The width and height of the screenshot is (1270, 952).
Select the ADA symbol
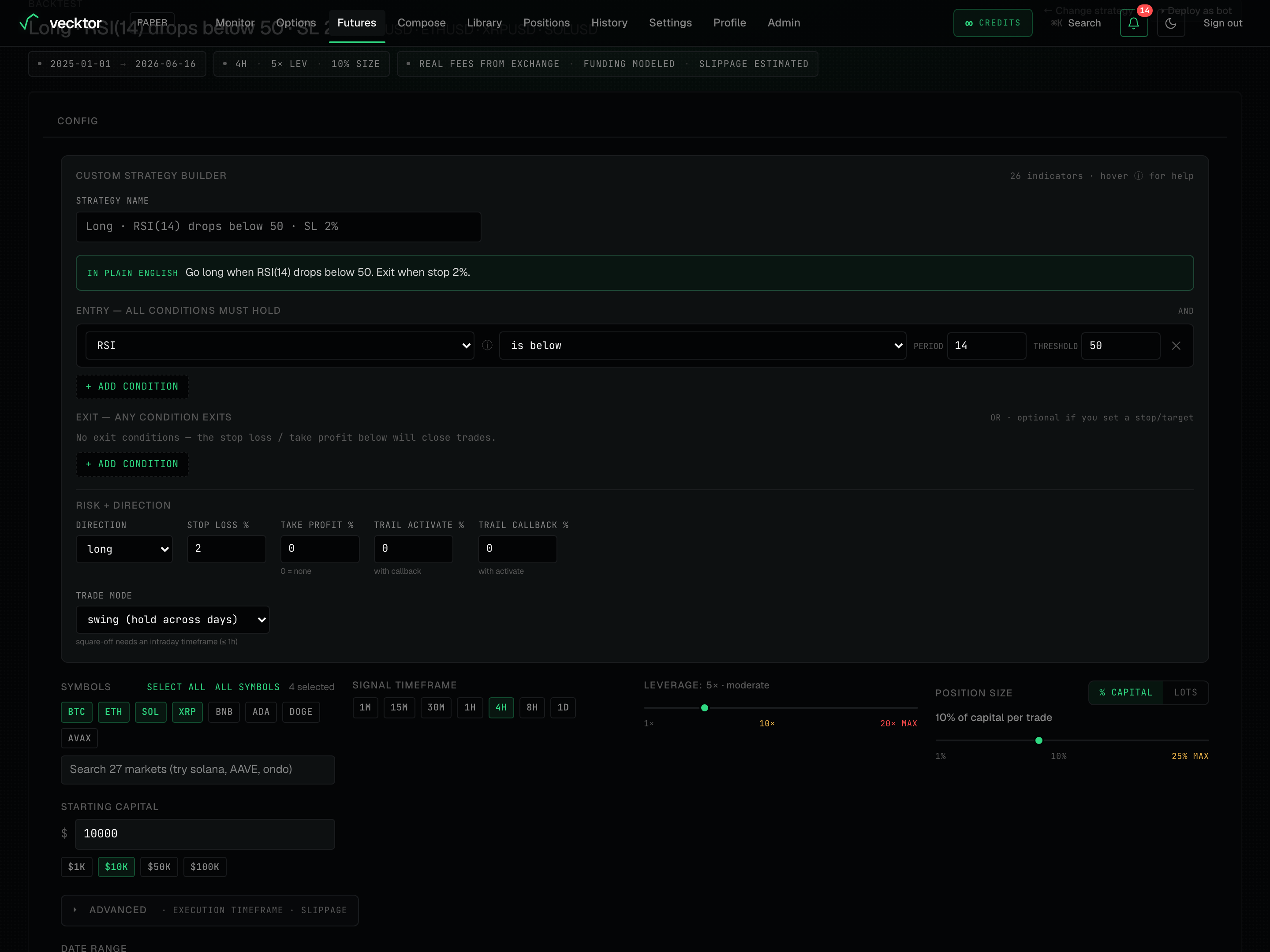261,711
